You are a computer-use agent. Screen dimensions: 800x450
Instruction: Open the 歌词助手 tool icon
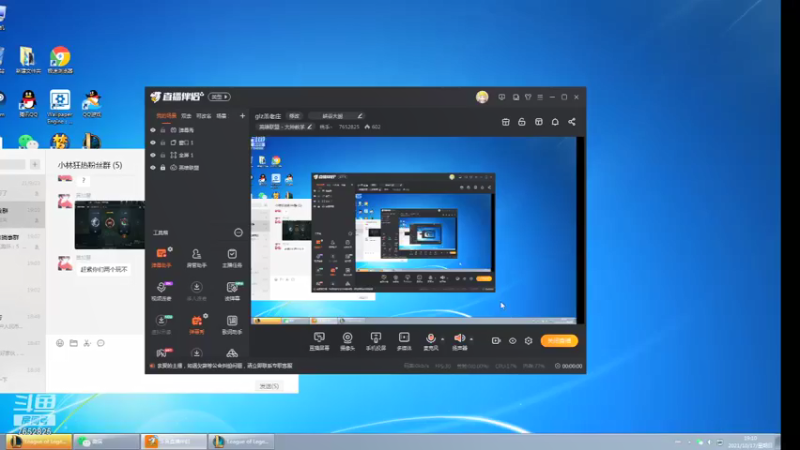[x=232, y=324]
